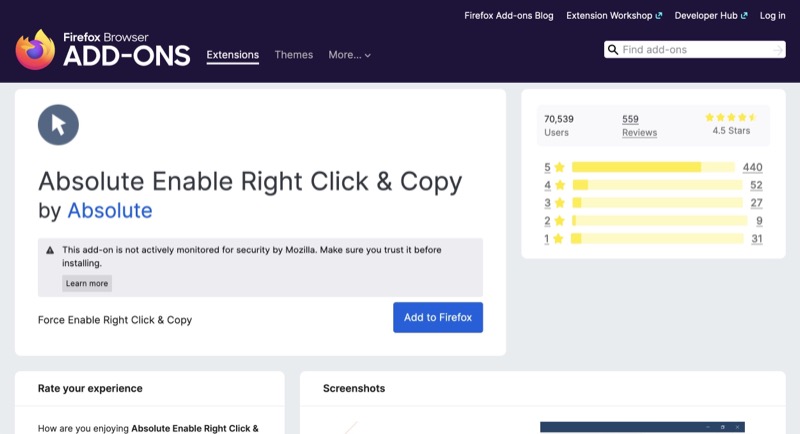The width and height of the screenshot is (800, 434).
Task: Click the 4-star rating bar
Action: coord(657,185)
